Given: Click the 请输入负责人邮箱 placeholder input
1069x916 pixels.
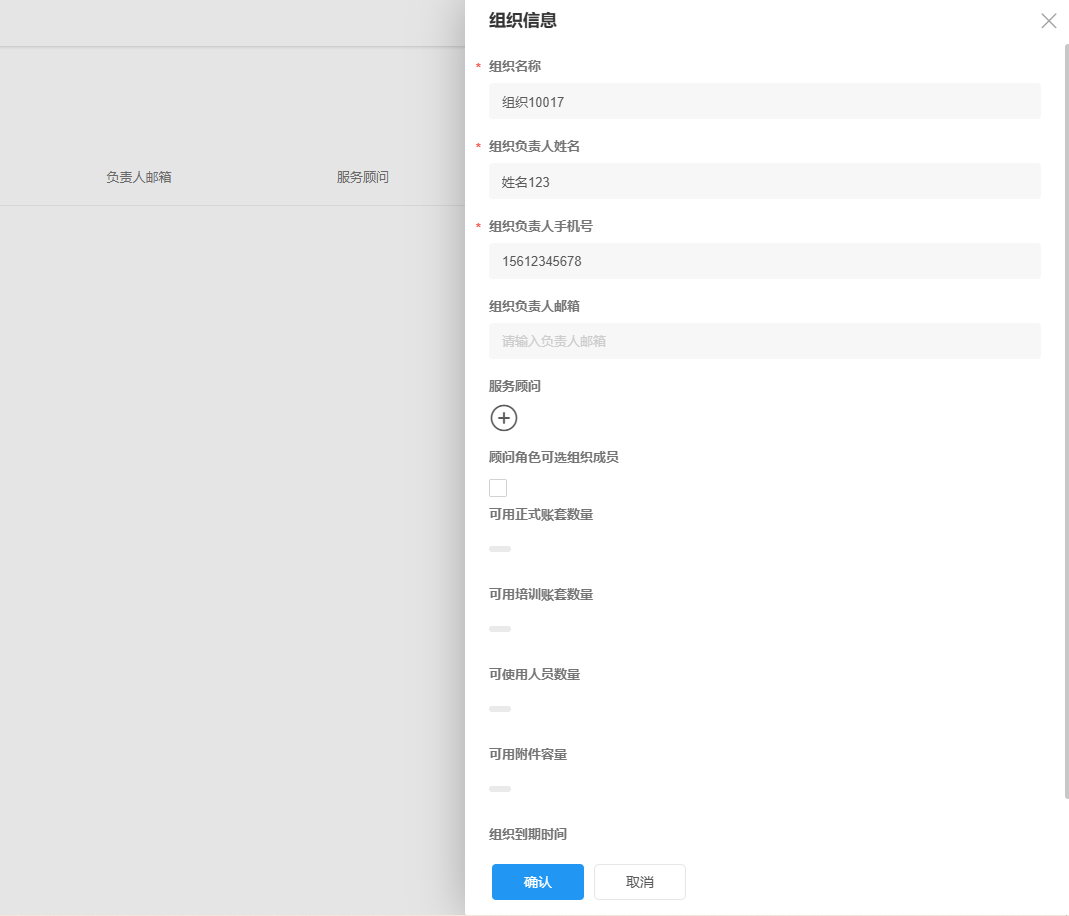Looking at the screenshot, I should pyautogui.click(x=764, y=341).
